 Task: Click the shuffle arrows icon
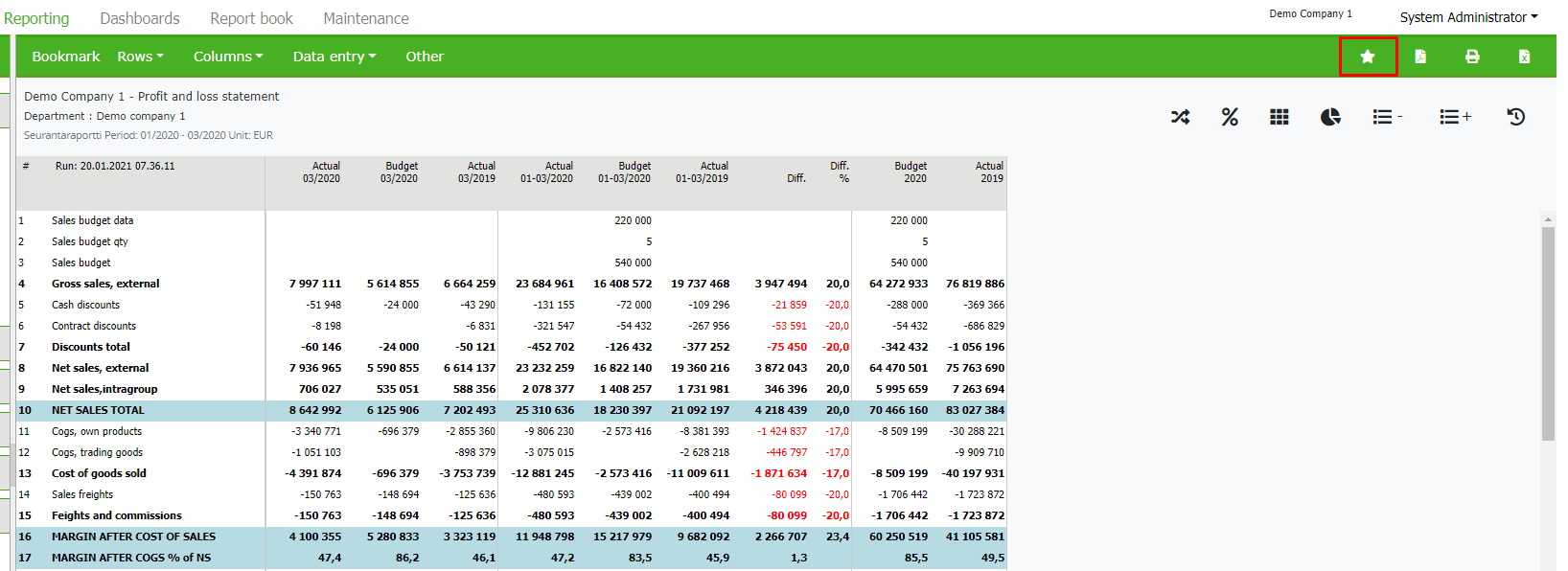(x=1180, y=117)
